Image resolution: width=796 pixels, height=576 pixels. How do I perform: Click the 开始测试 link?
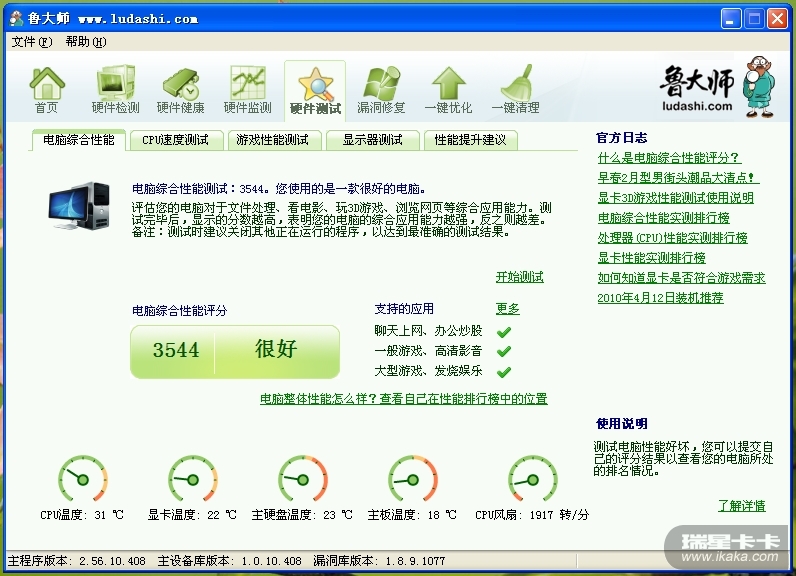[x=519, y=277]
